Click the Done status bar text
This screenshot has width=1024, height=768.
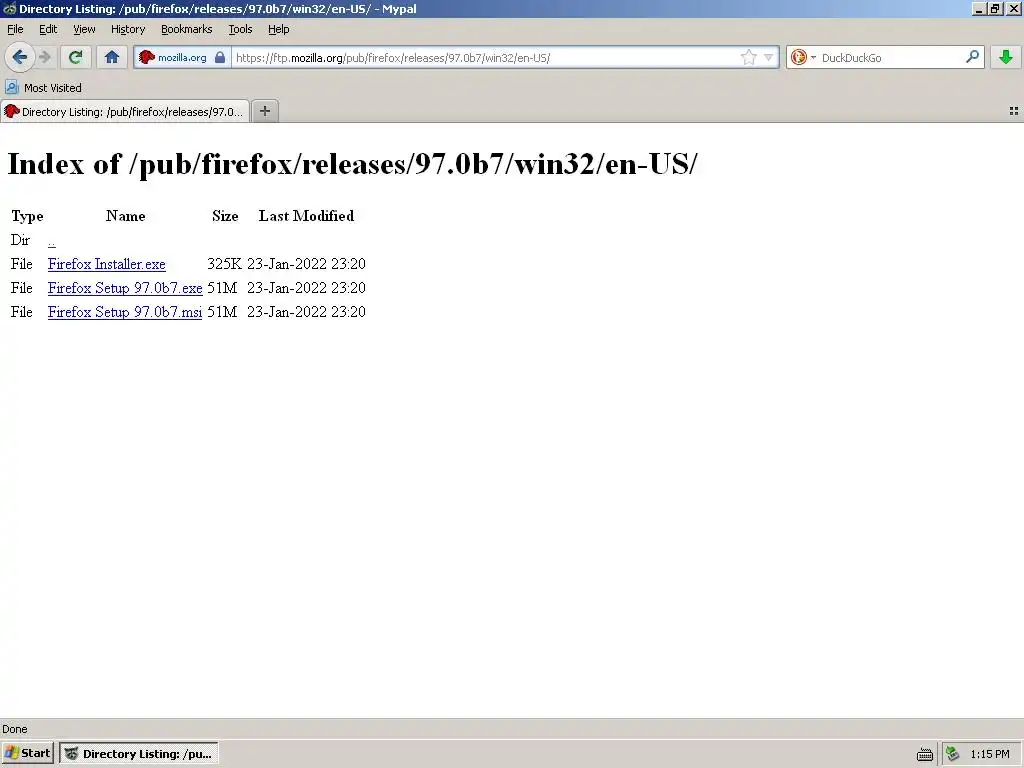[x=14, y=729]
